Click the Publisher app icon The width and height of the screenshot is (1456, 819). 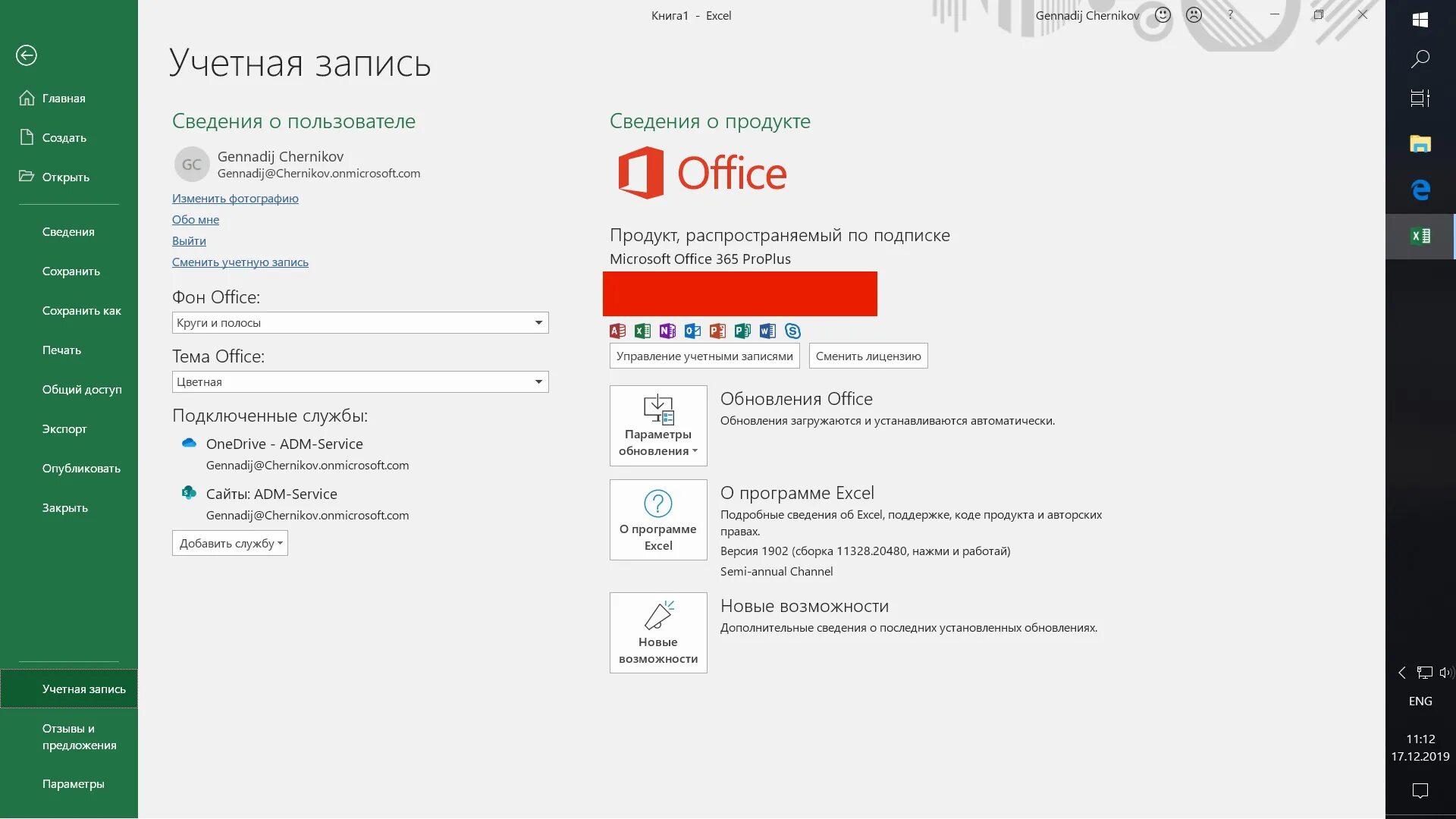(743, 331)
